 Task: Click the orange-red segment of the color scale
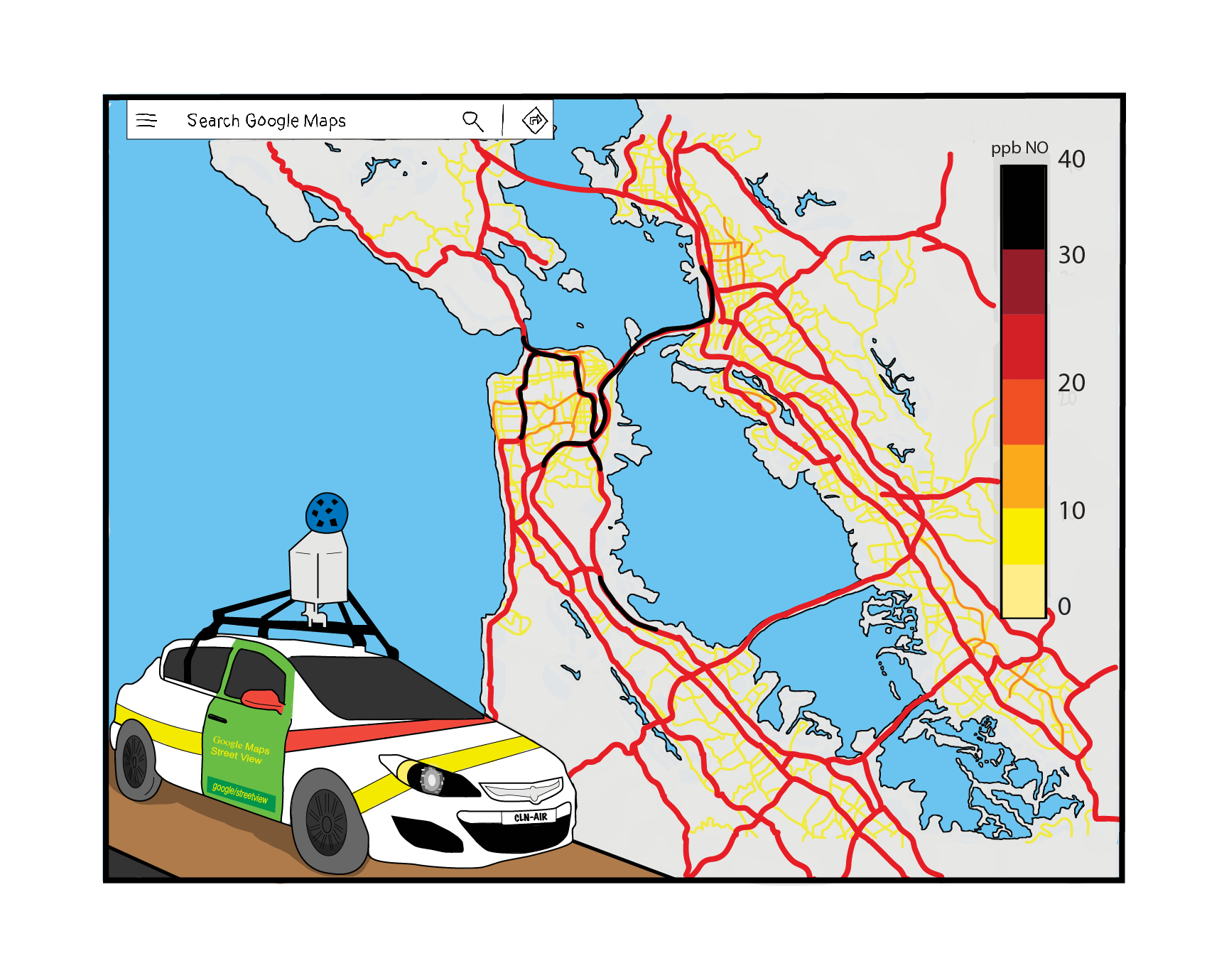coord(1024,412)
